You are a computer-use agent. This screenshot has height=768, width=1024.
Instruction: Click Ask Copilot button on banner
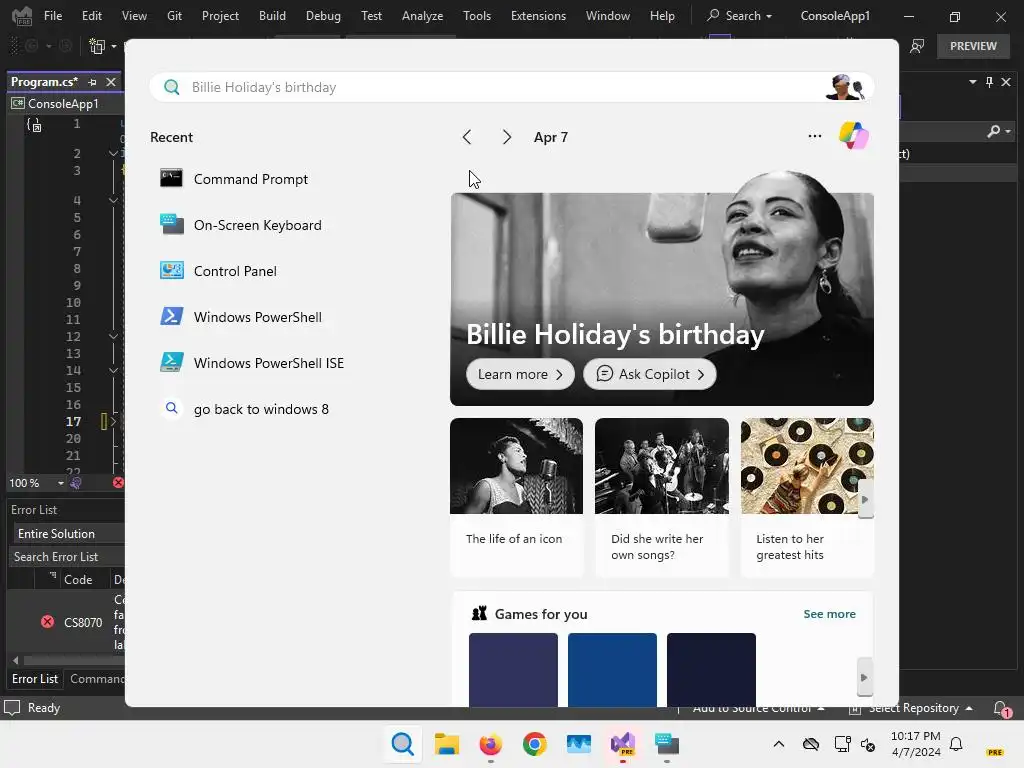pyautogui.click(x=650, y=374)
